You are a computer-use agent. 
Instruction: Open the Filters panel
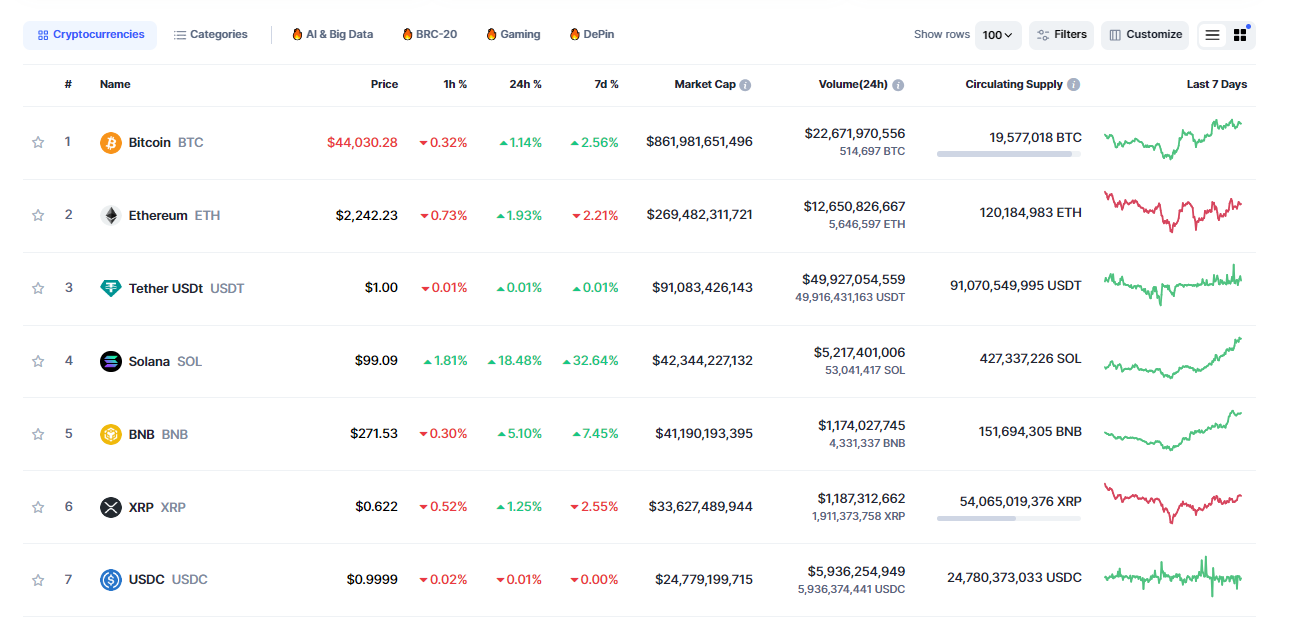pos(1061,35)
